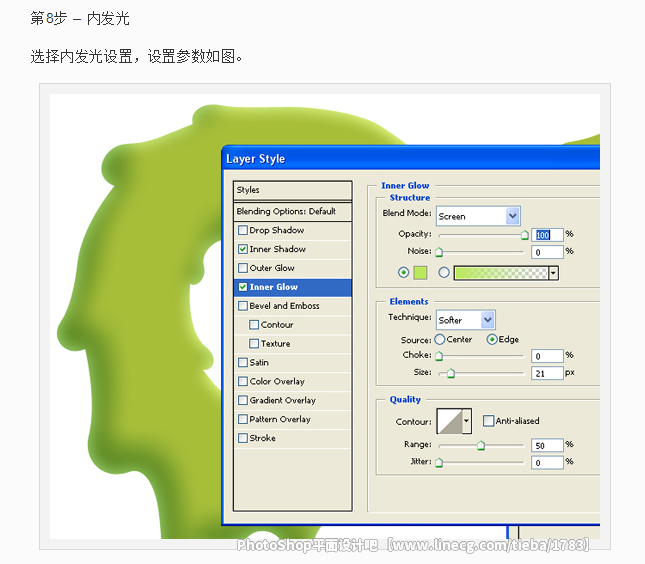
Task: Click the Choke value field
Action: click(547, 356)
